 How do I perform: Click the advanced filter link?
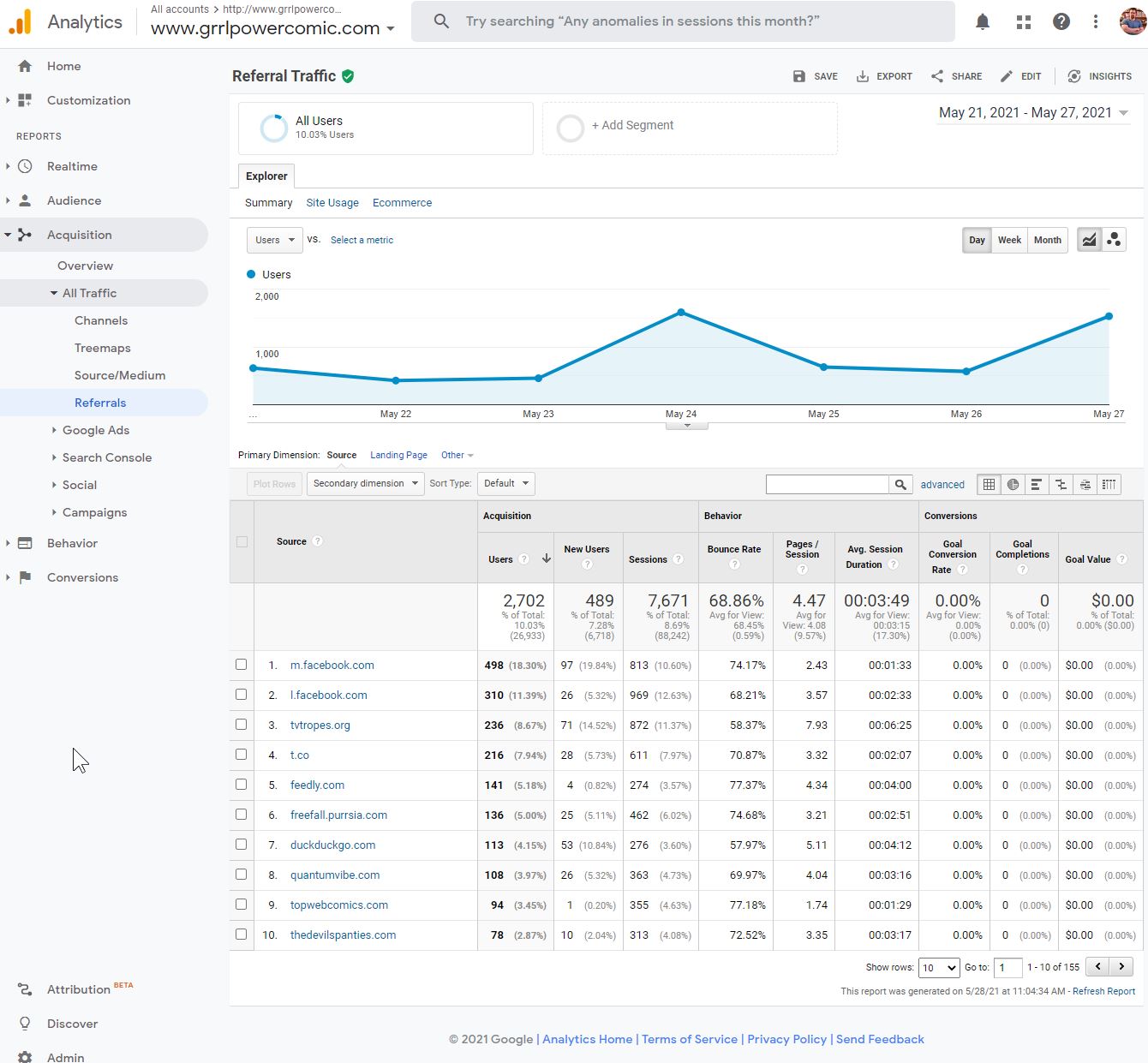(942, 485)
